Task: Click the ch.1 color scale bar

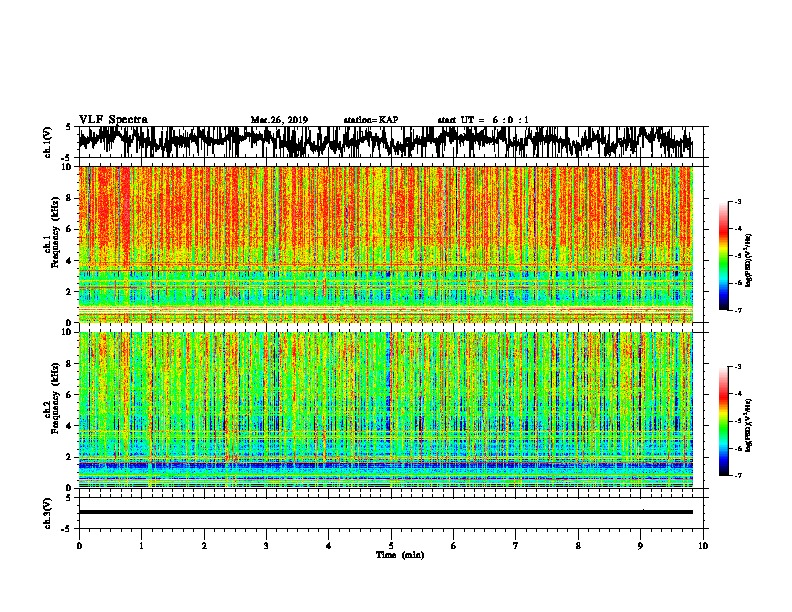Action: (723, 256)
